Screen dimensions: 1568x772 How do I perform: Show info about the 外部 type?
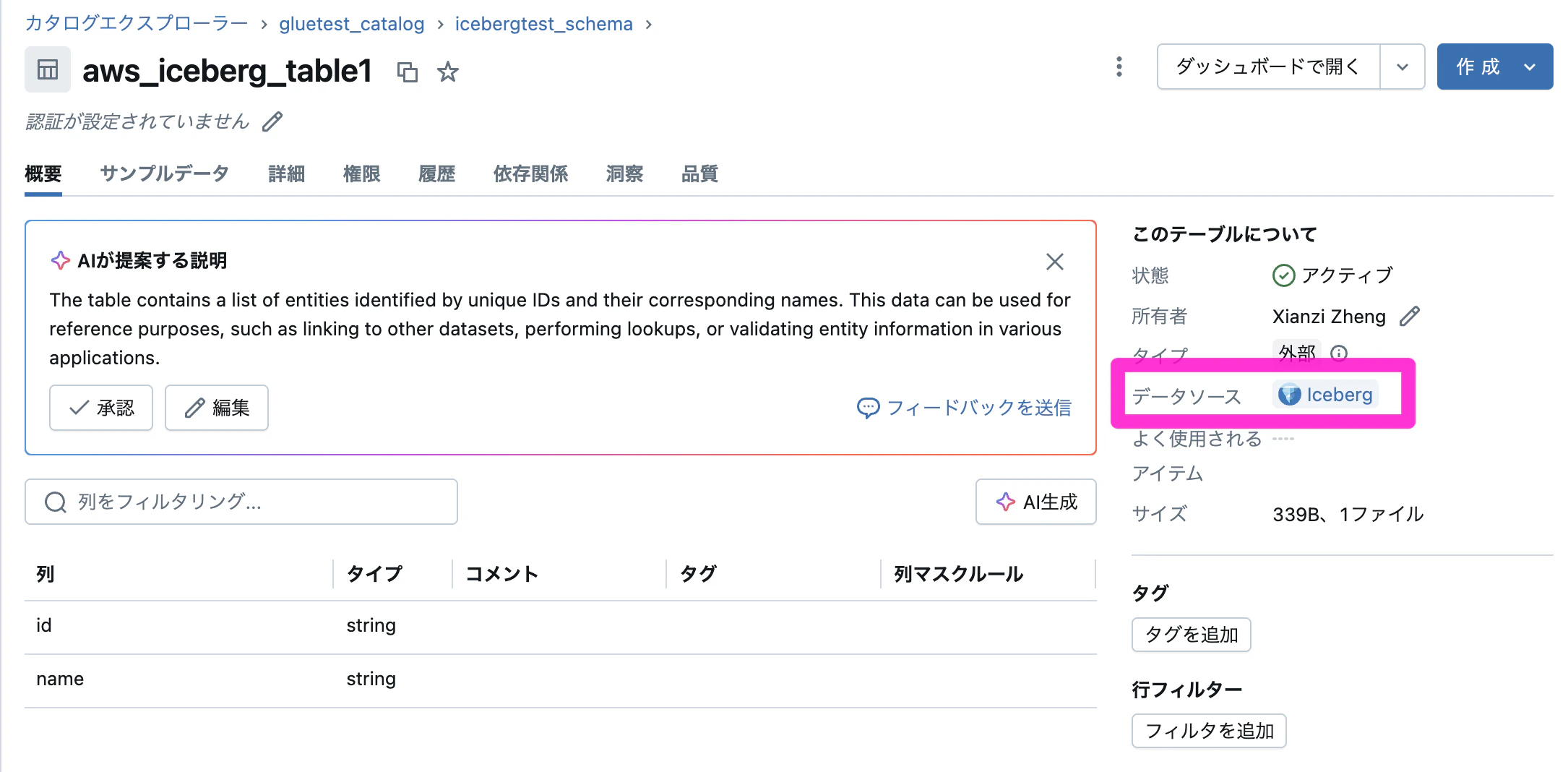1339,353
